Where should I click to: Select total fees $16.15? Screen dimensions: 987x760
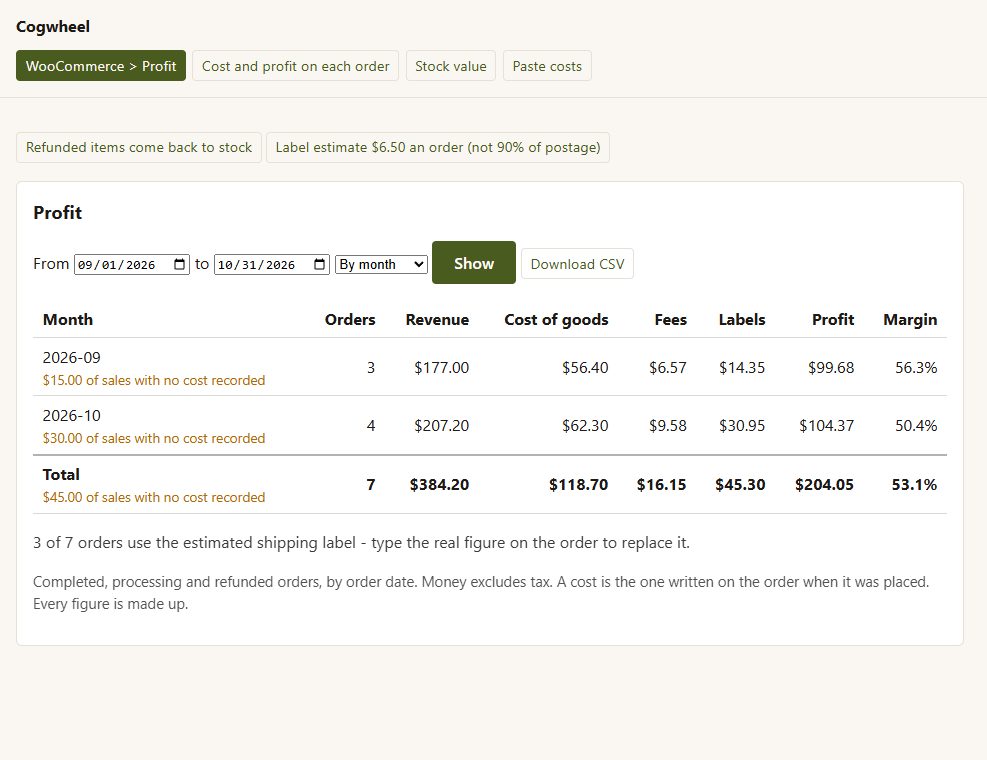[x=661, y=485]
